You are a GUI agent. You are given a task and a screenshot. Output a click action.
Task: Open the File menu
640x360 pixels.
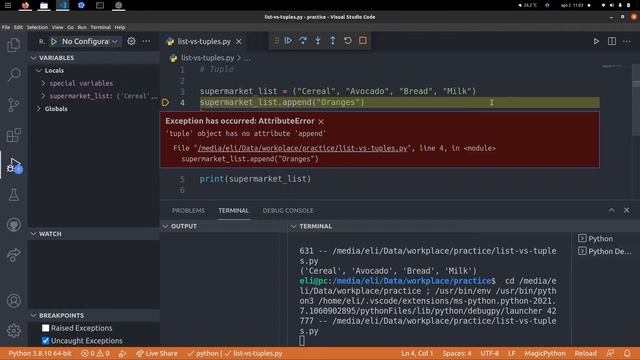pyautogui.click(x=6, y=27)
